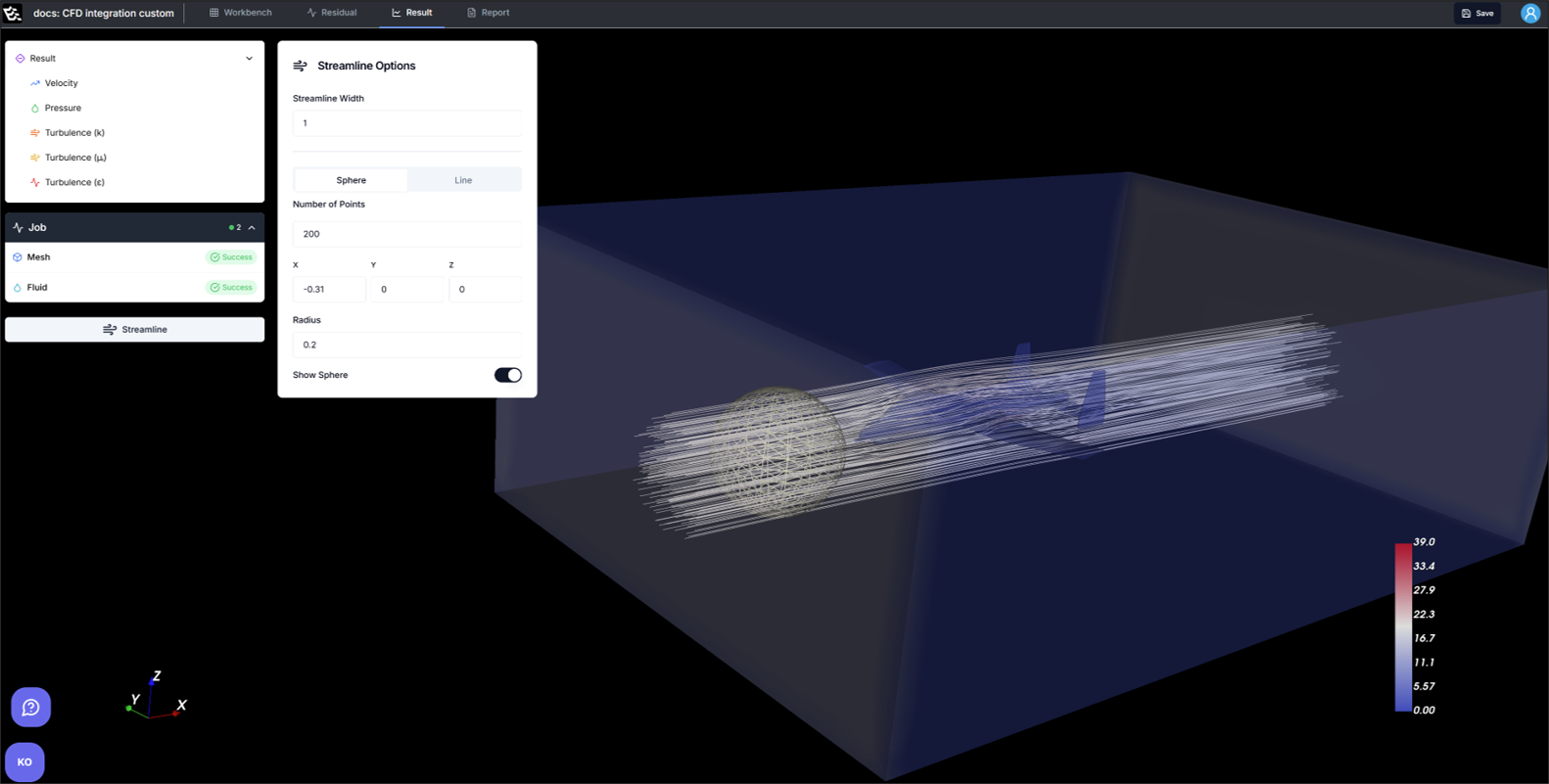Click the Save button

click(x=1477, y=13)
